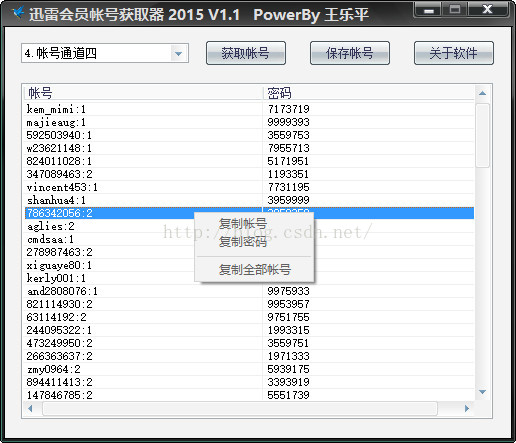Image resolution: width=516 pixels, height=443 pixels.
Task: Open the 帐号通道四 channel dropdown
Action: 179,53
